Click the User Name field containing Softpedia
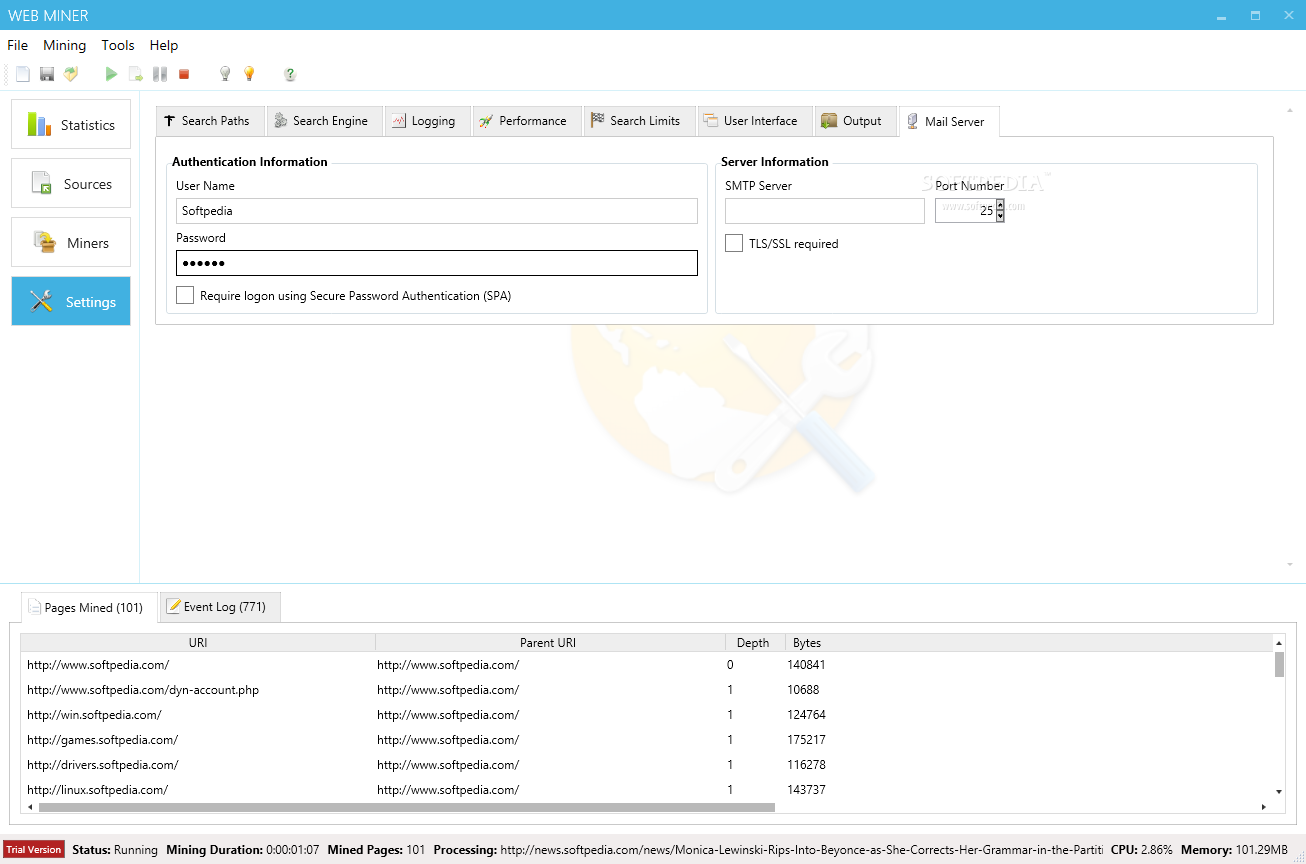 click(x=437, y=211)
